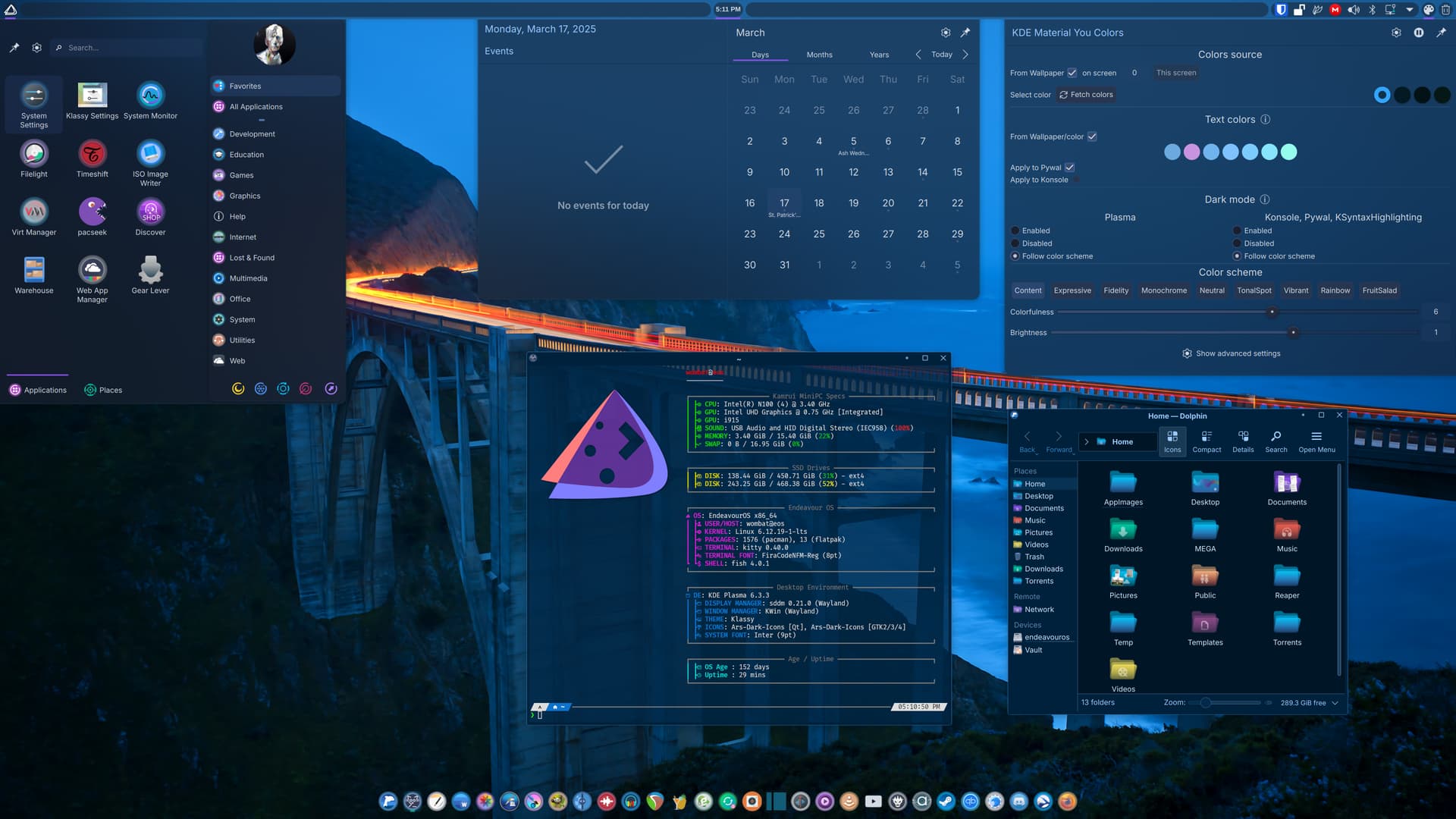Select Plasma dark mode Enabled radio
The height and width of the screenshot is (819, 1456).
[1015, 231]
